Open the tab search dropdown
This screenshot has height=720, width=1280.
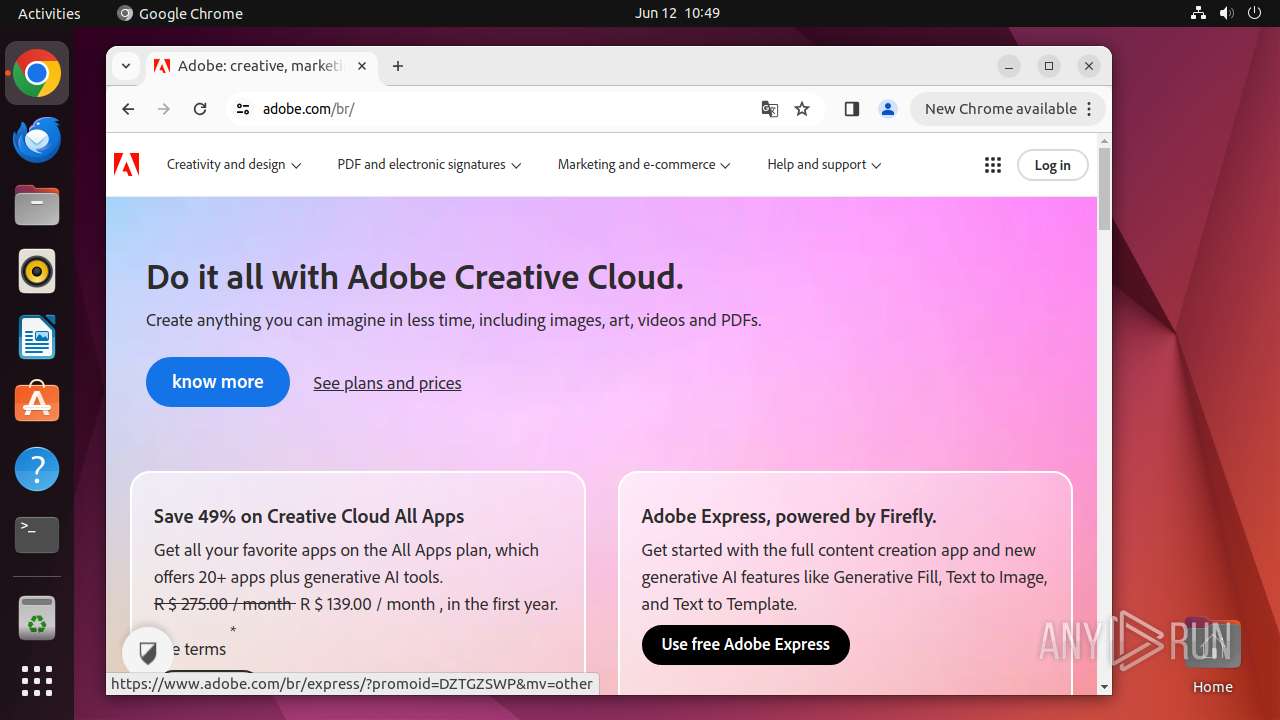pos(125,66)
